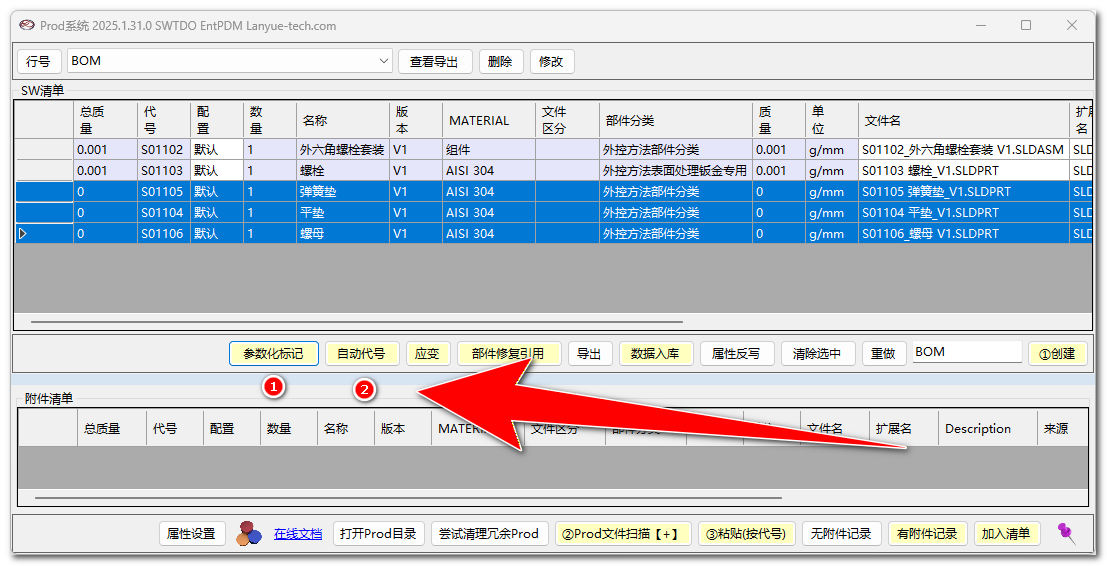The width and height of the screenshot is (1107, 566).
Task: Click the three-colored hexagons icon
Action: 248,534
